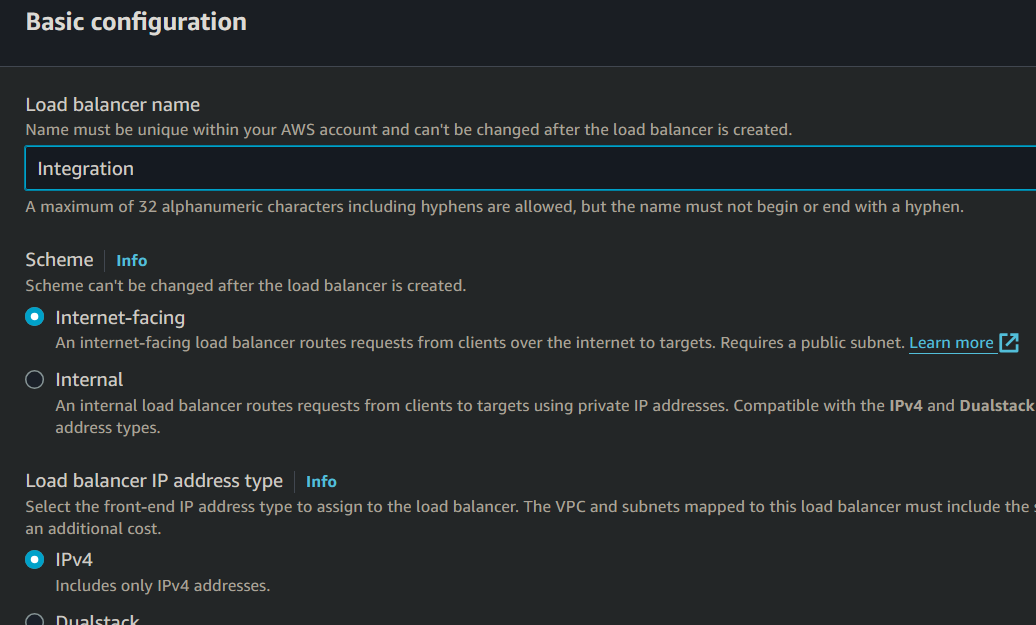Click the IPv4 option label text
This screenshot has width=1036, height=625.
(74, 560)
